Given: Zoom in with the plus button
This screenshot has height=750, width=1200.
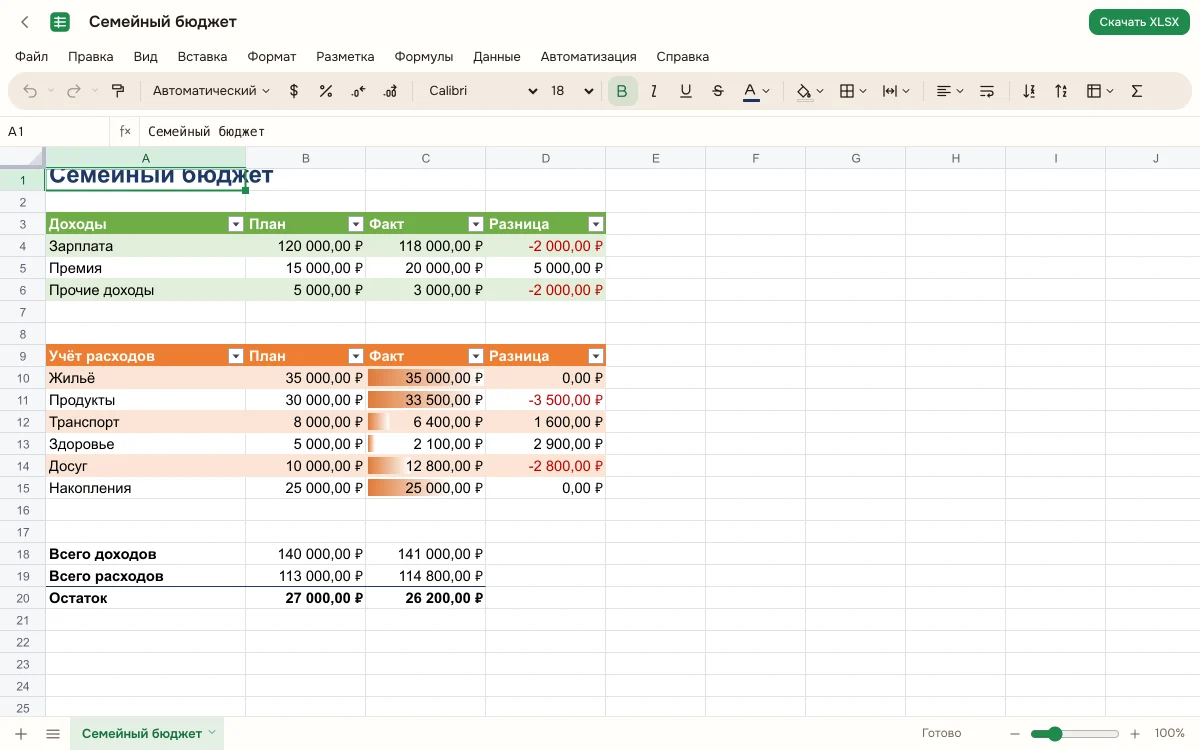Looking at the screenshot, I should pyautogui.click(x=1135, y=734).
